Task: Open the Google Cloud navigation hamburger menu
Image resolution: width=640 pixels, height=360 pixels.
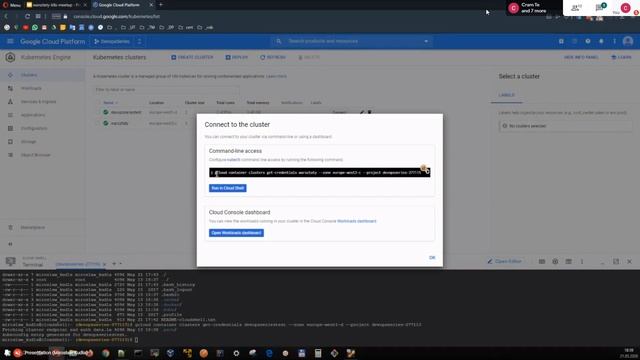Action: [x=10, y=41]
